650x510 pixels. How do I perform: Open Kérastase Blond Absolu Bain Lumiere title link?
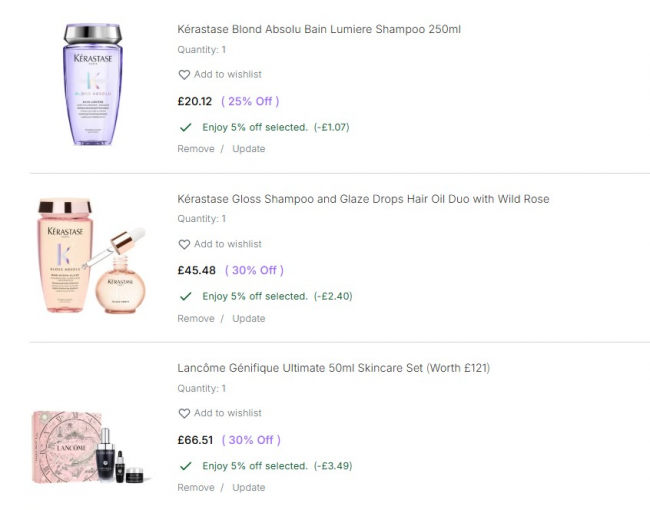pyautogui.click(x=319, y=30)
